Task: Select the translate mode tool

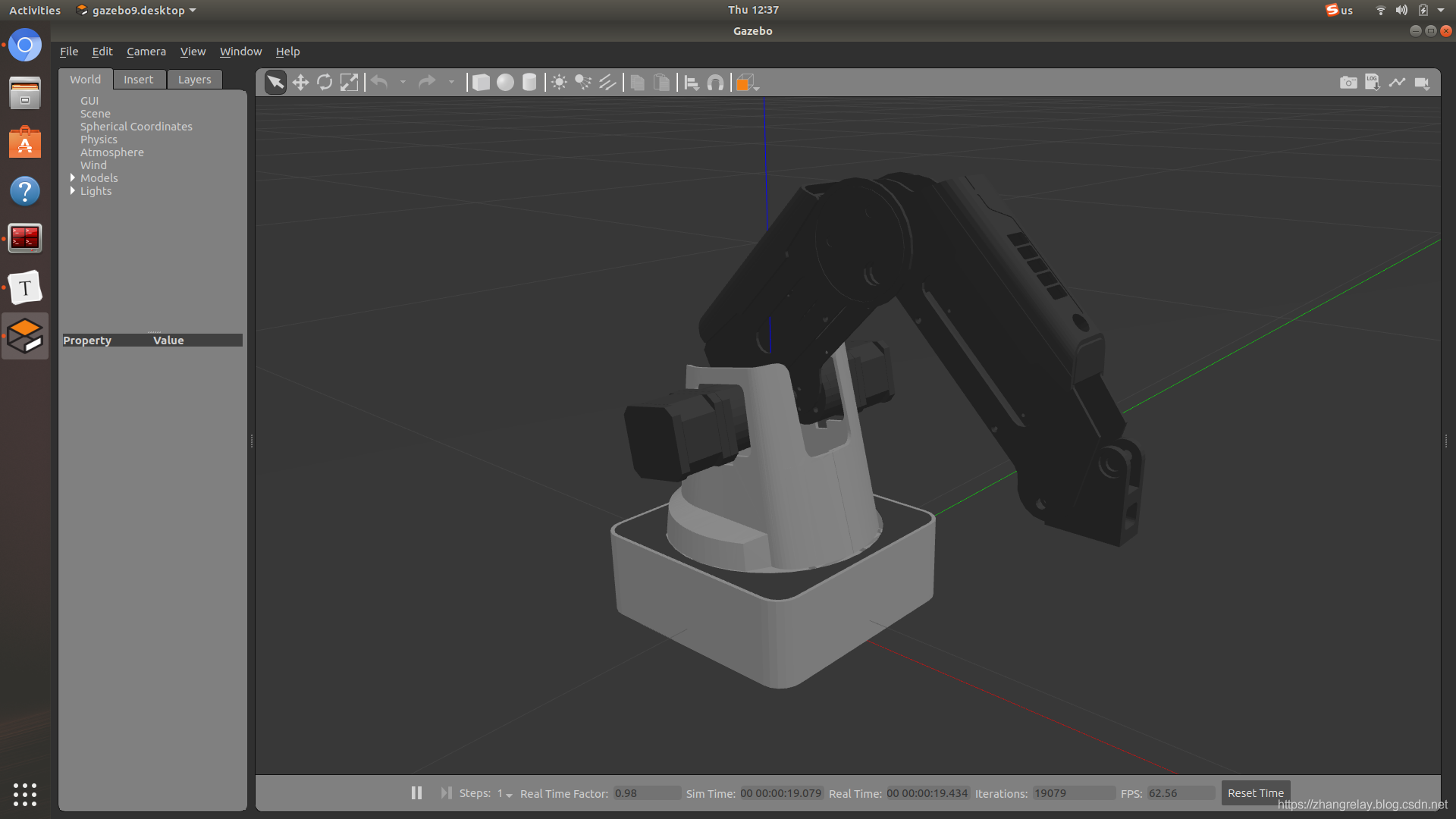Action: point(300,83)
